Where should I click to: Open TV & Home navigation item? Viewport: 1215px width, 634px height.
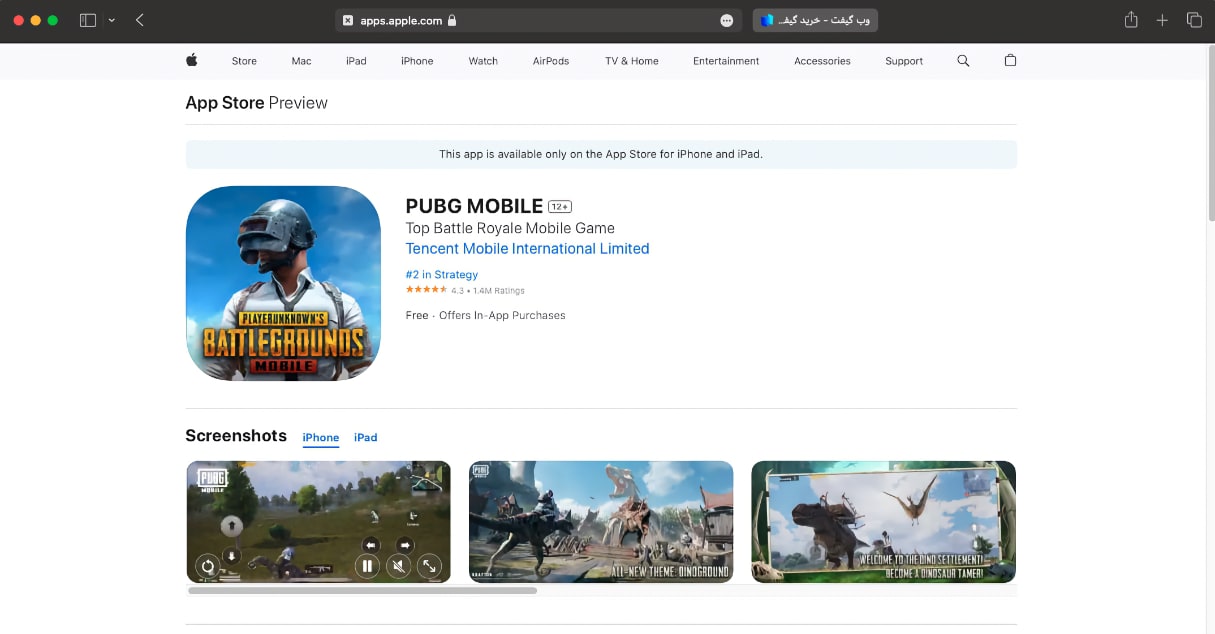coord(632,61)
